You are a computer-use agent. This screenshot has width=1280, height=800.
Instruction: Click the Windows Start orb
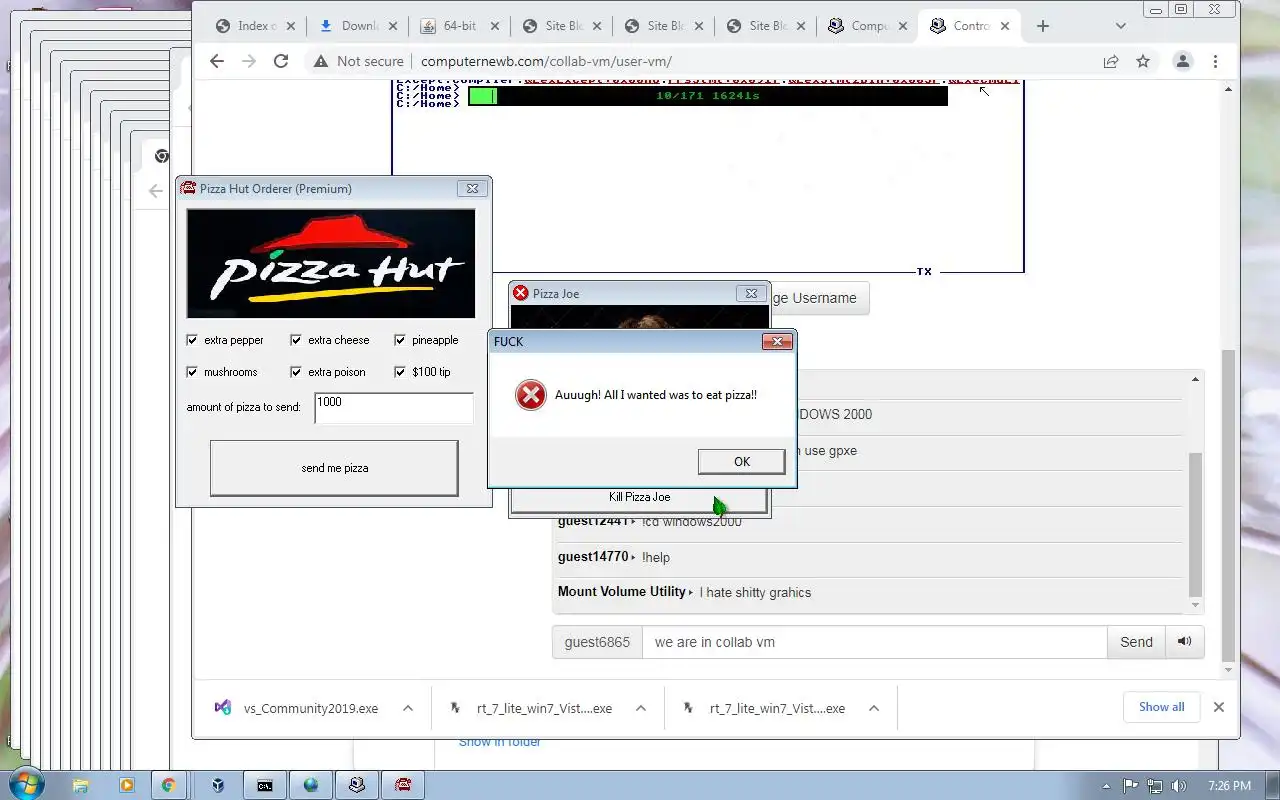point(26,784)
